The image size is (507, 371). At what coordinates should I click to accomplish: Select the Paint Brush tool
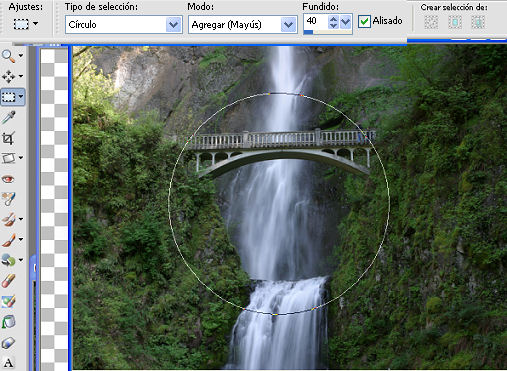(x=8, y=240)
